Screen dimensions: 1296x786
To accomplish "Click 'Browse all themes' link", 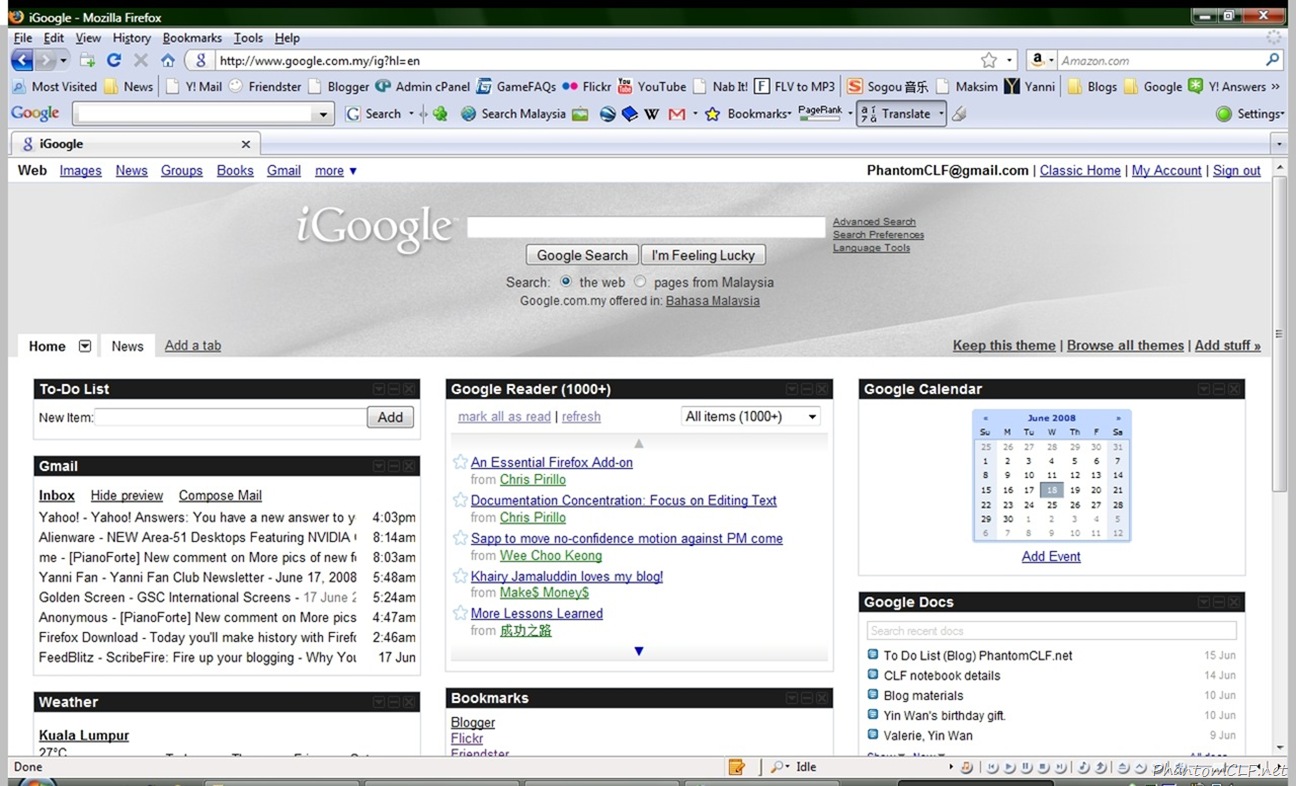I will pyautogui.click(x=1125, y=345).
